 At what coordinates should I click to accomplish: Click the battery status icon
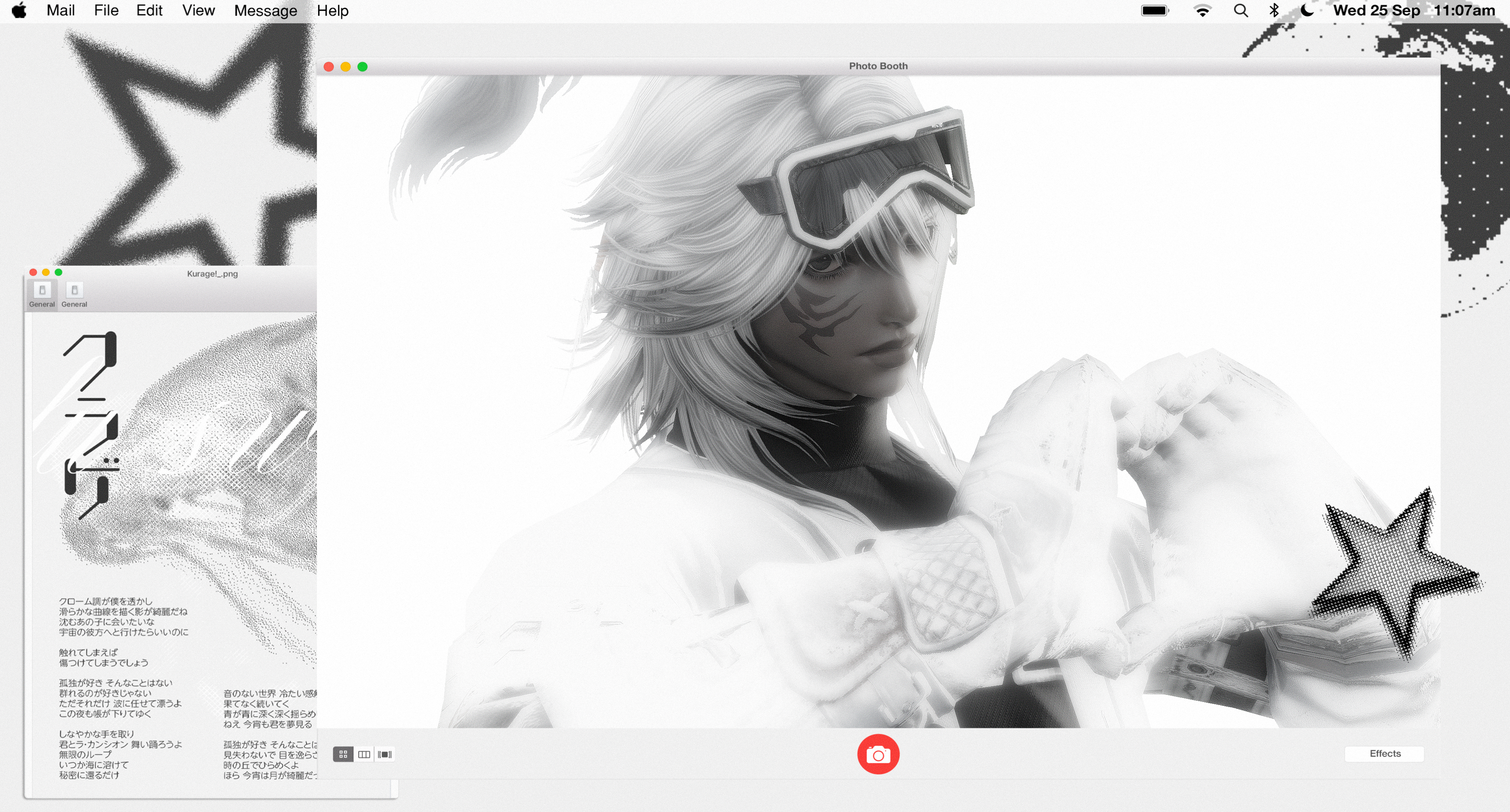[1155, 11]
